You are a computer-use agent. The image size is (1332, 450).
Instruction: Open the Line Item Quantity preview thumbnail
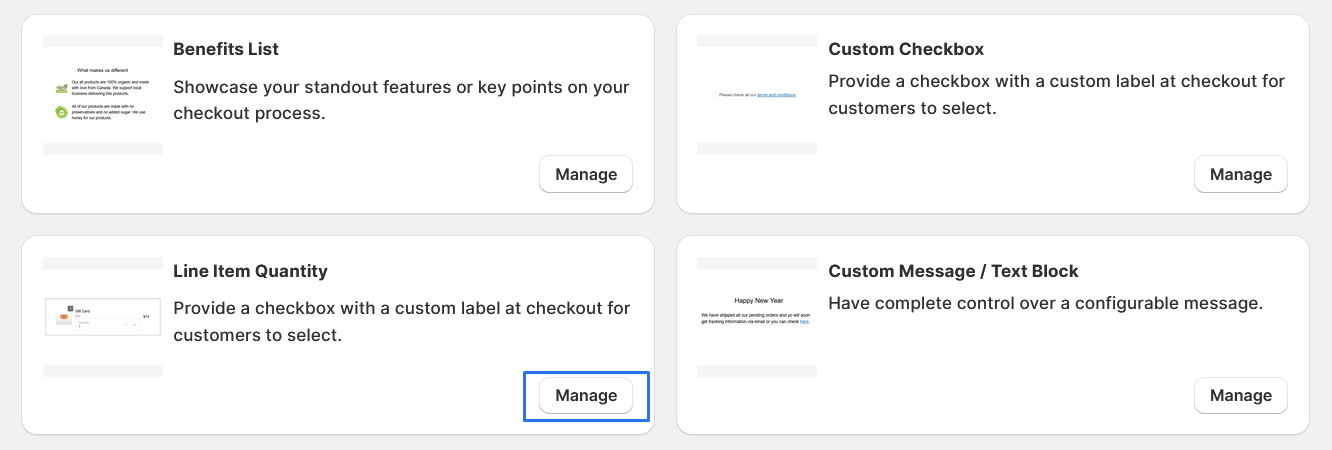click(103, 317)
